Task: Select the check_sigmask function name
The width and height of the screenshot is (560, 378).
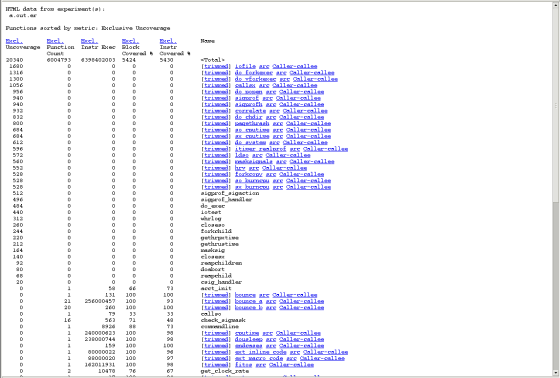Action: pyautogui.click(x=223, y=320)
